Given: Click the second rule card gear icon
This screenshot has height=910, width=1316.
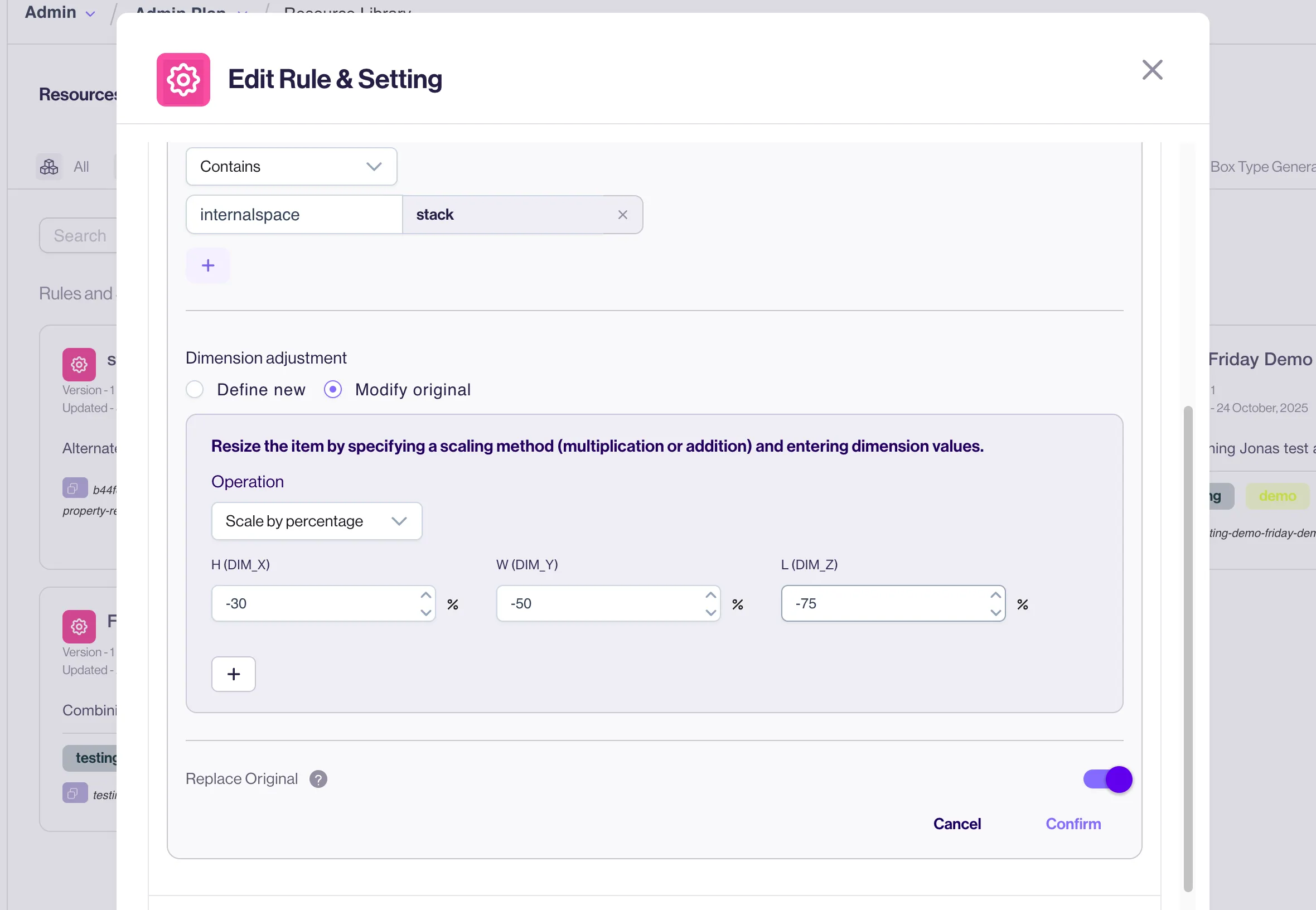Looking at the screenshot, I should pos(79,627).
